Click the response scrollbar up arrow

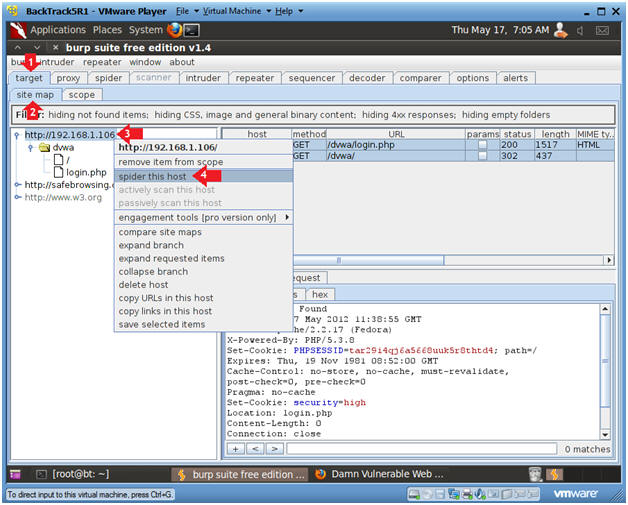click(x=605, y=309)
